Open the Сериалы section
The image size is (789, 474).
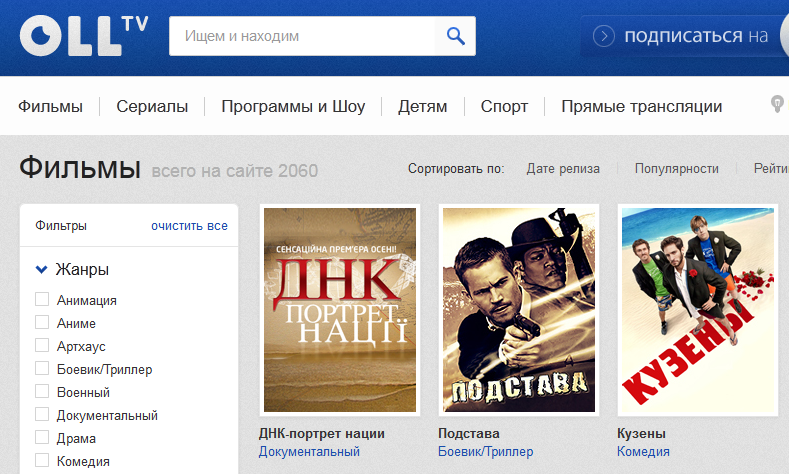click(x=152, y=106)
